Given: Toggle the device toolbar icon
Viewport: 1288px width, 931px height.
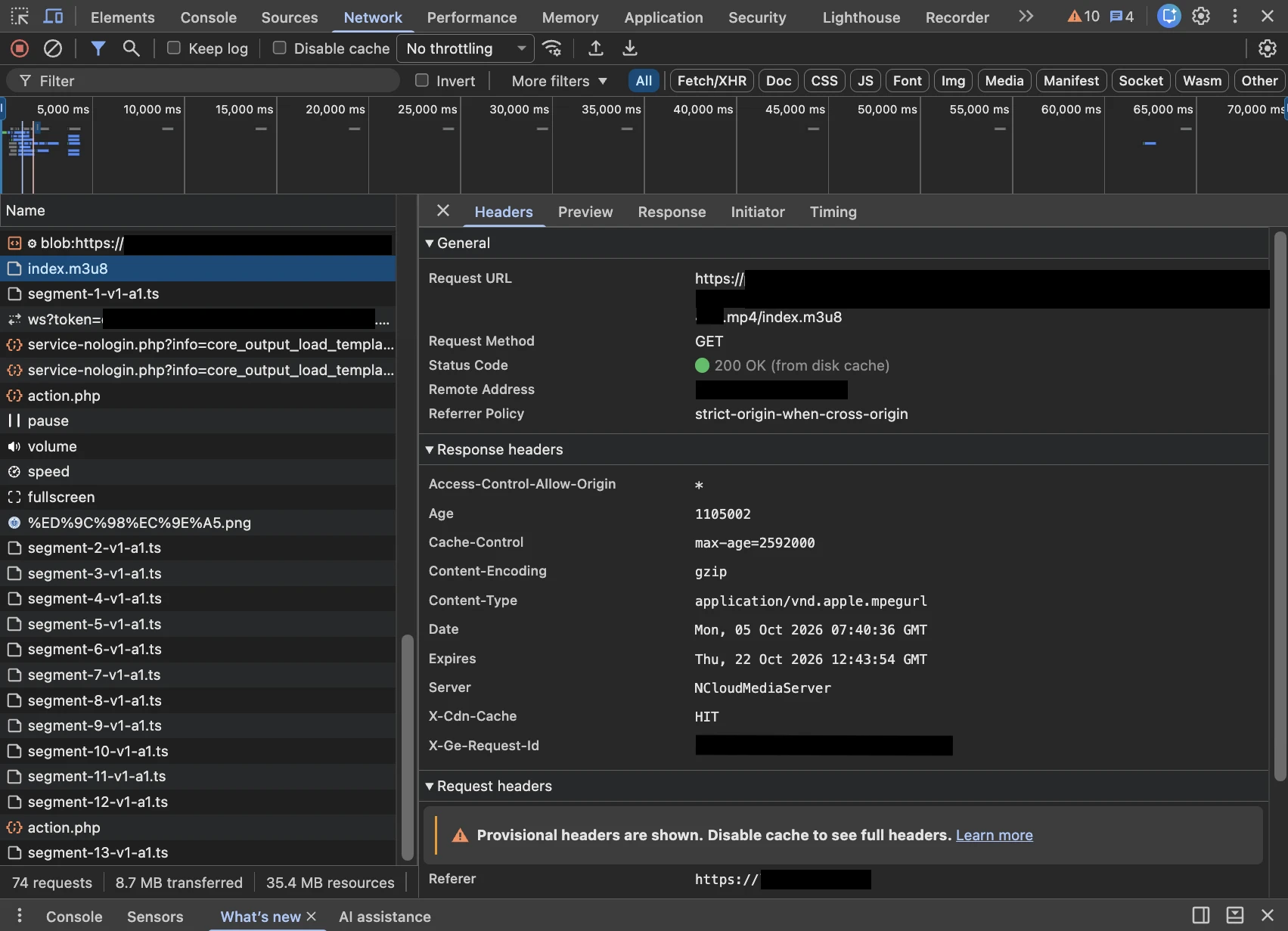Looking at the screenshot, I should tap(53, 16).
